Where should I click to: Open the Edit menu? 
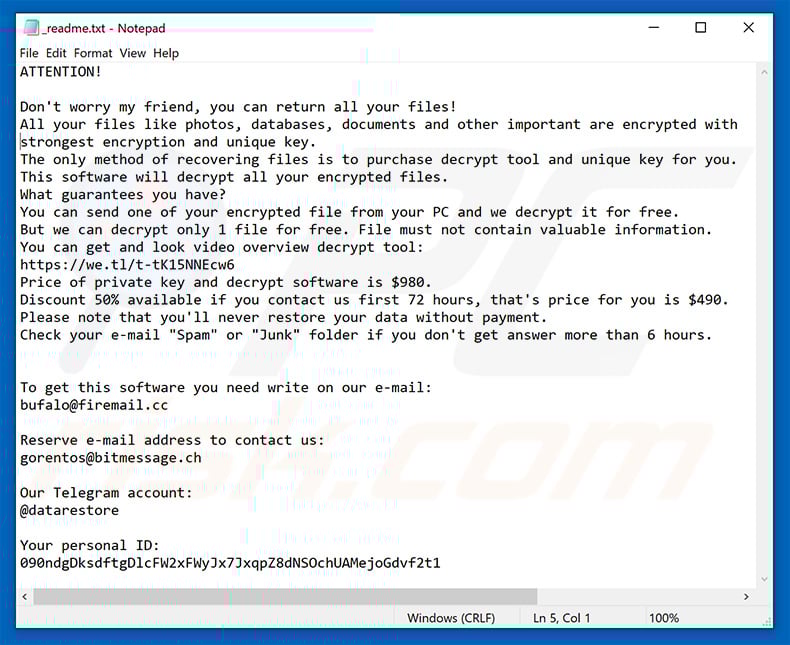pos(56,53)
